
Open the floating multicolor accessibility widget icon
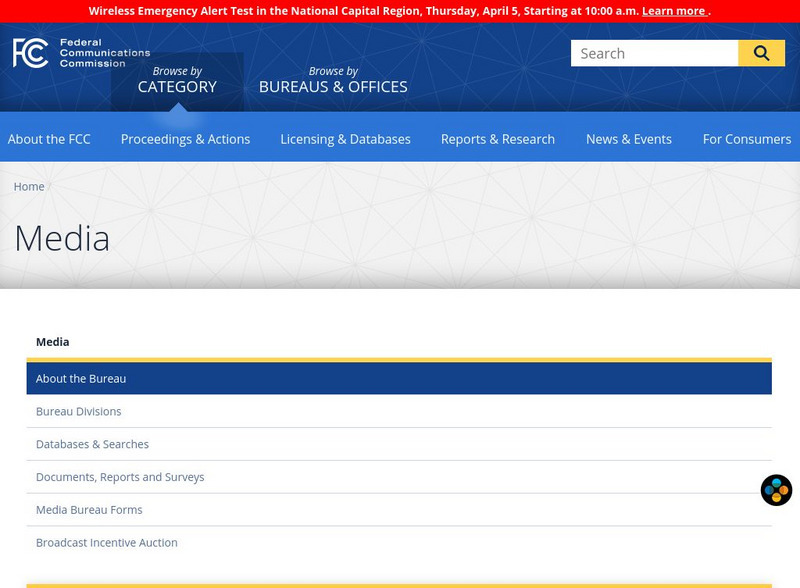[776, 490]
